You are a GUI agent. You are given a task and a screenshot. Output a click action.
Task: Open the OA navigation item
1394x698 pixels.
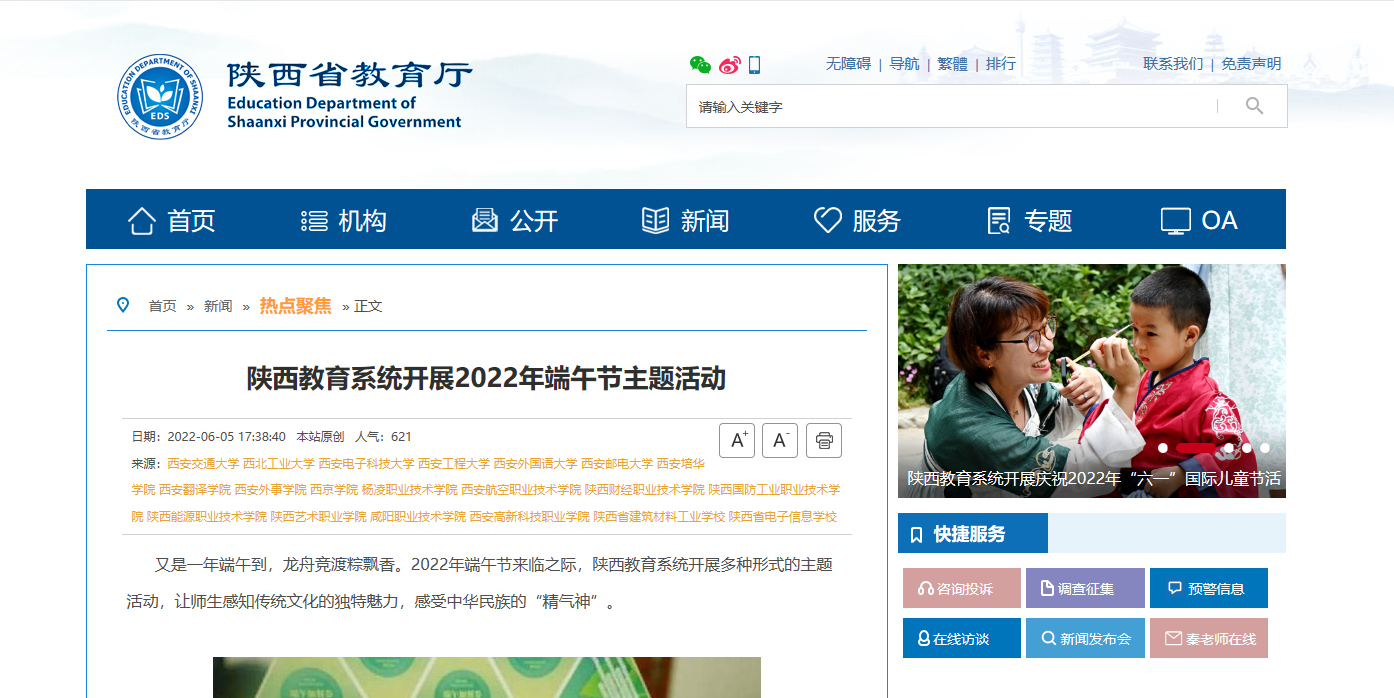(1199, 220)
